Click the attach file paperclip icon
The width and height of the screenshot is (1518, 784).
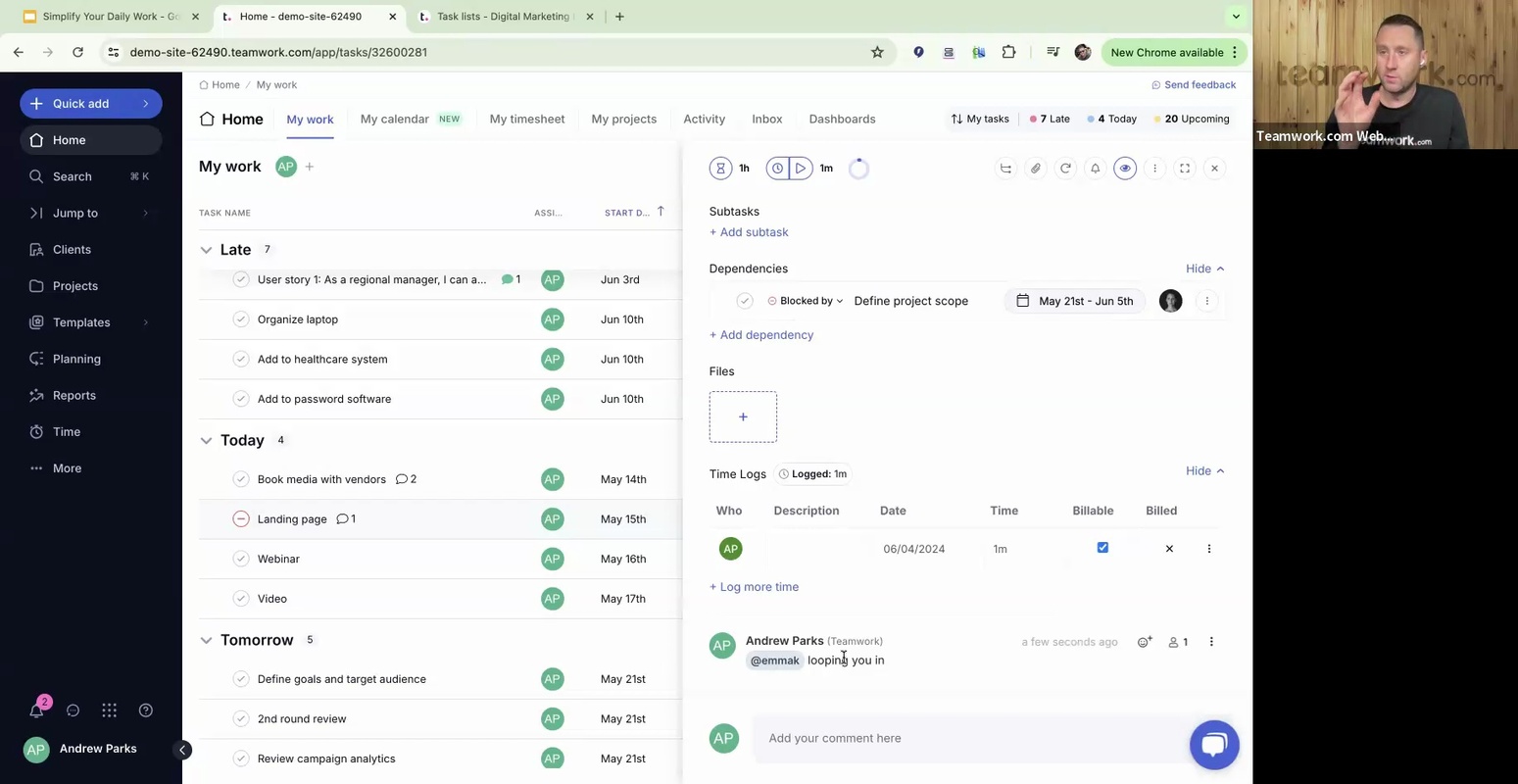(x=1036, y=169)
